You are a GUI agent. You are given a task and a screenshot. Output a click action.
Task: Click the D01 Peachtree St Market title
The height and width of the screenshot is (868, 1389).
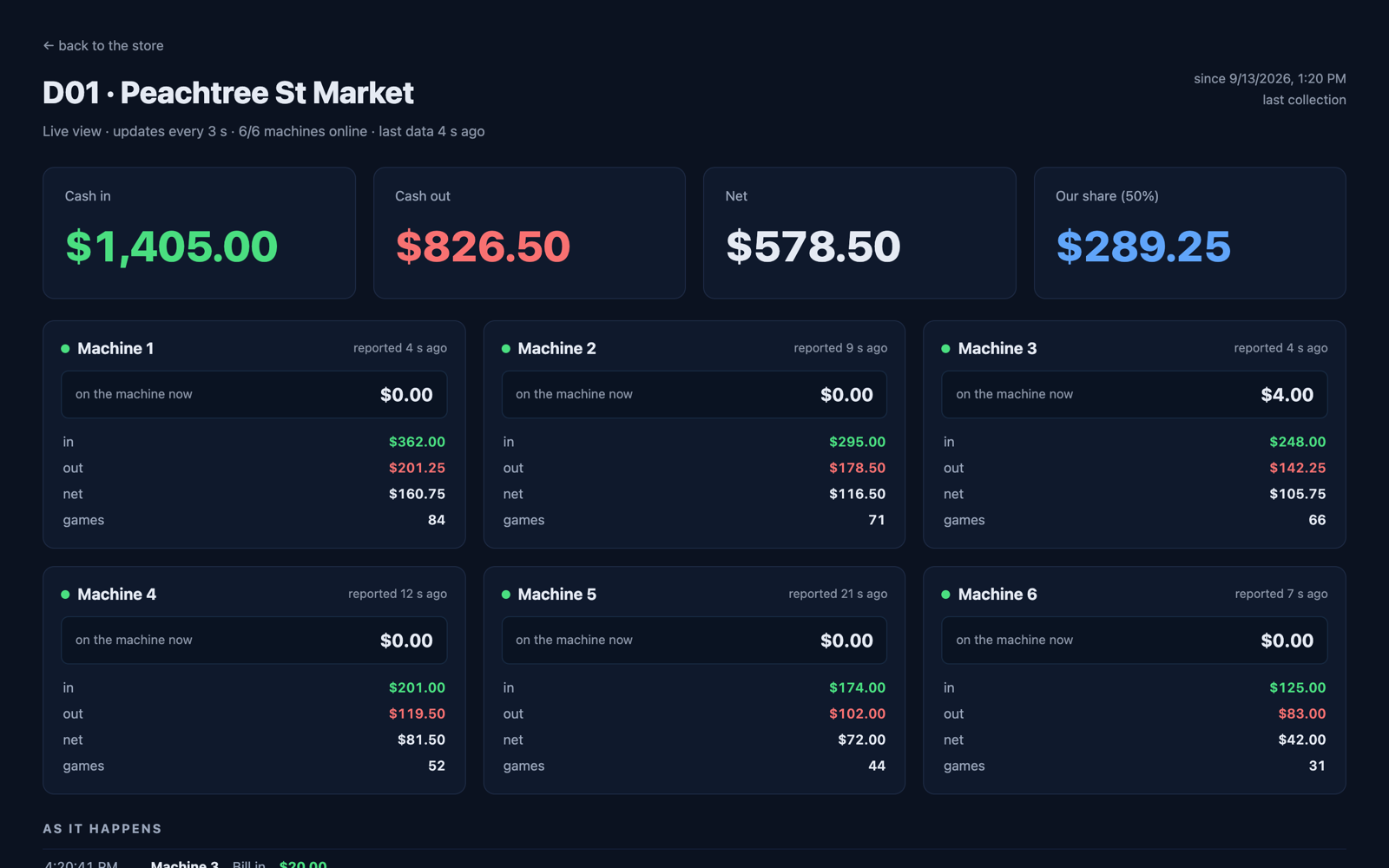228,93
